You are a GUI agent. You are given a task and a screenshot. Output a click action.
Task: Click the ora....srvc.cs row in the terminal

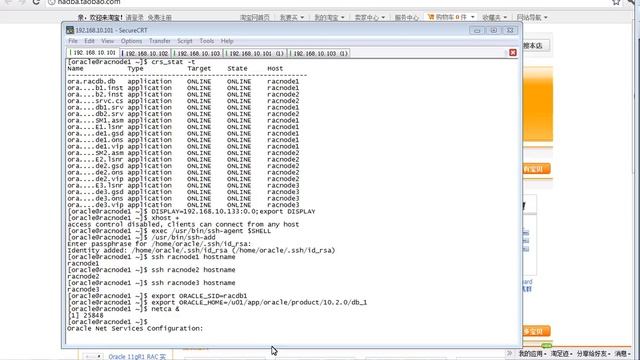[183, 101]
